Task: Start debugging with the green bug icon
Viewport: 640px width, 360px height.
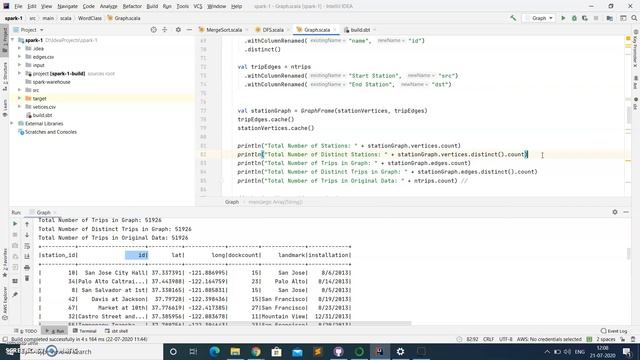Action: 574,18
